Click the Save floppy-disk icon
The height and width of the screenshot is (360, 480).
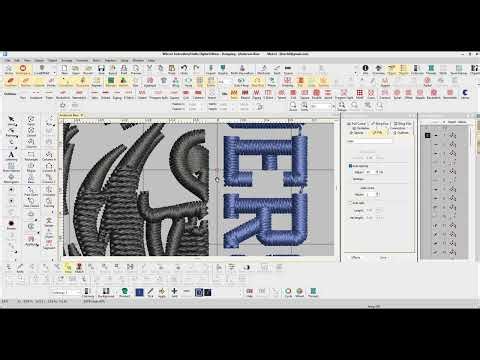(x=101, y=70)
